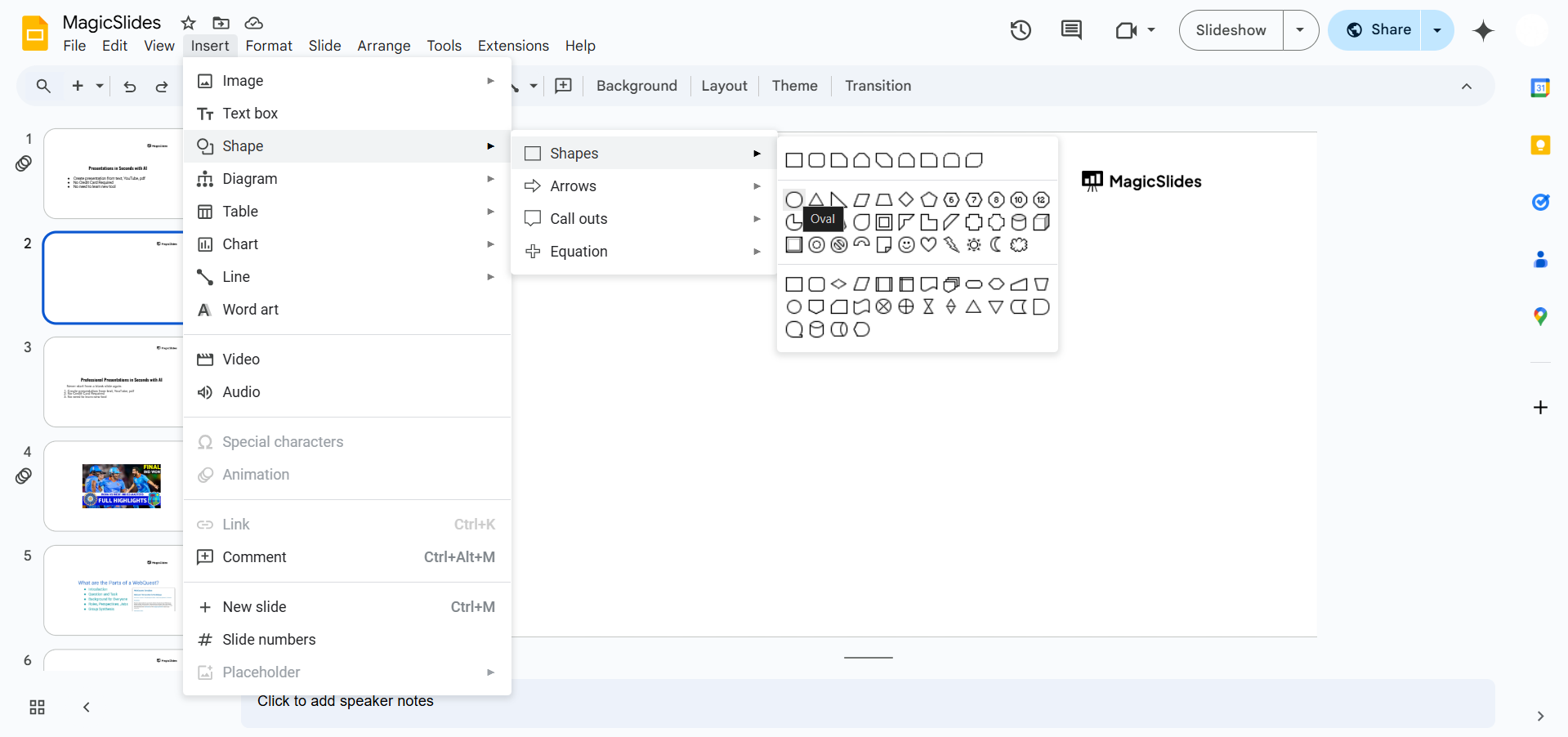Viewport: 1568px width, 737px height.
Task: Open new slide layout dropdown arrow
Action: (x=100, y=86)
